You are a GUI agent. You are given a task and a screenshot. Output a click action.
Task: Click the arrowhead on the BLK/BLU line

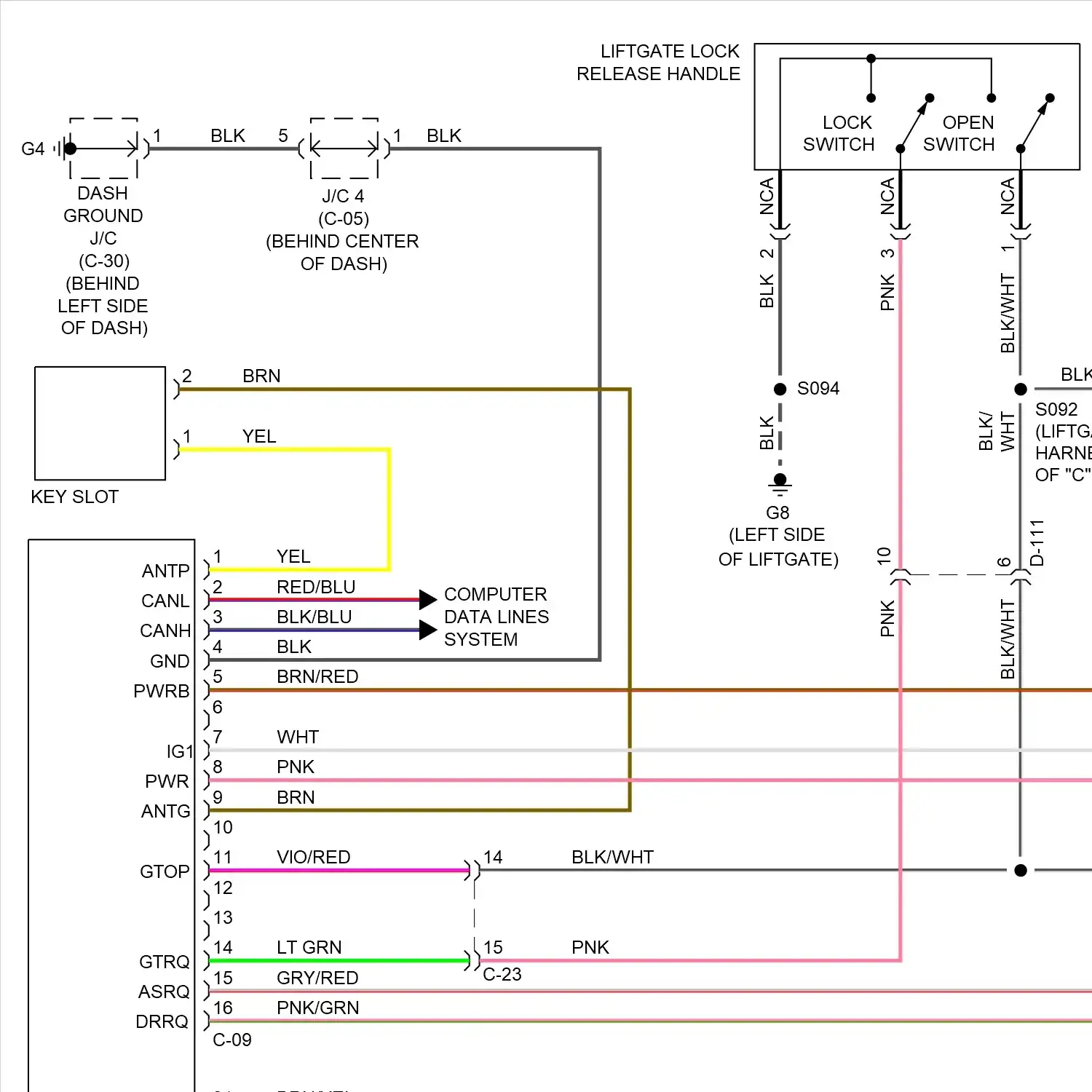point(428,630)
